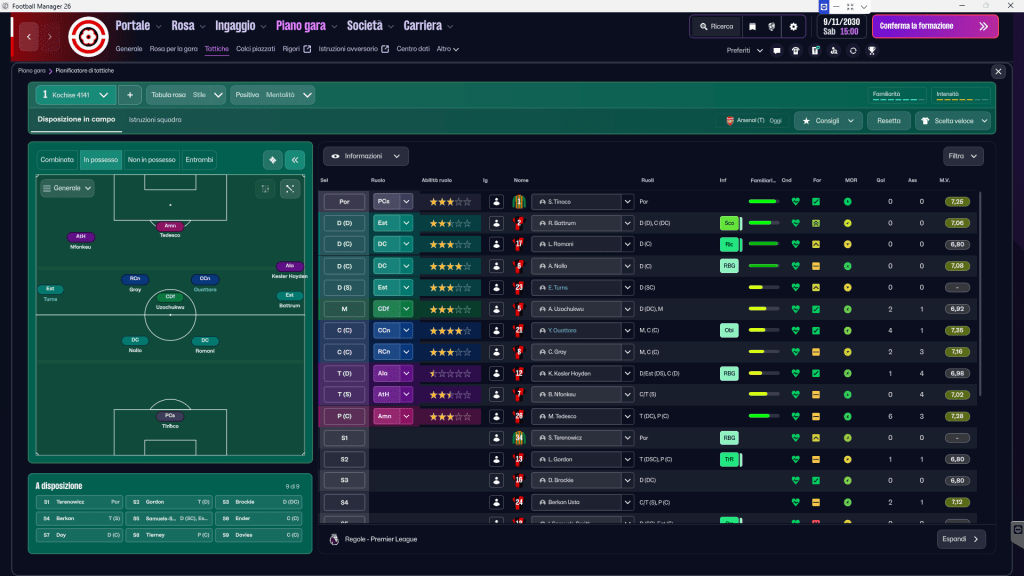Click the player instructions icon for S. Tinoco
Screen dimensions: 1024x576
pos(496,201)
